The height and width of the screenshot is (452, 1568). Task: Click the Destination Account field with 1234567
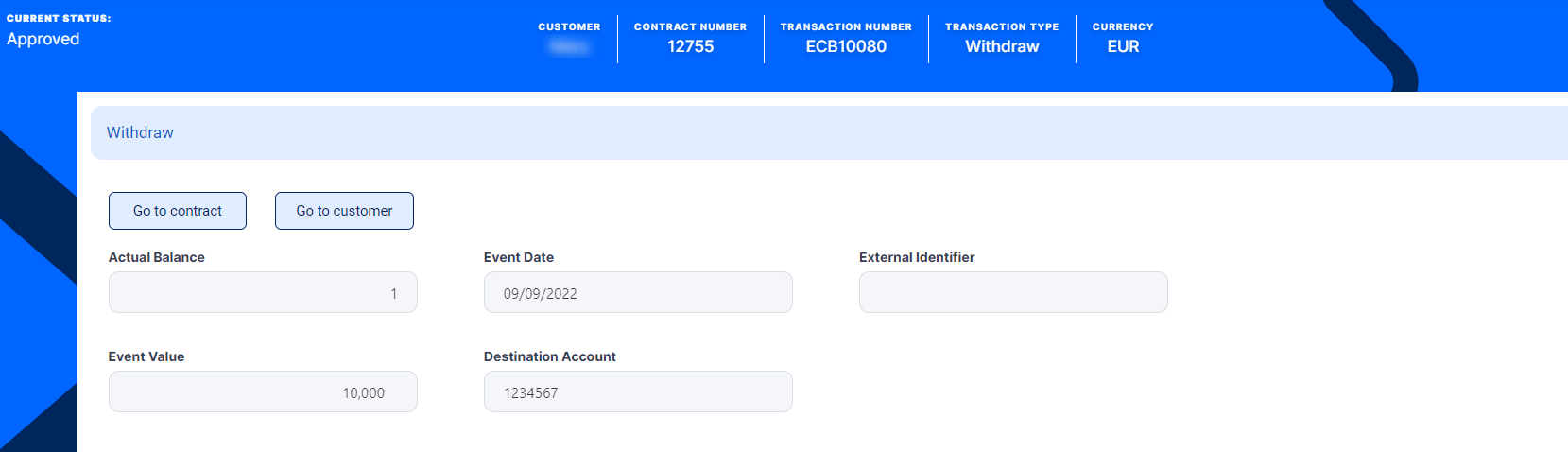pos(638,392)
